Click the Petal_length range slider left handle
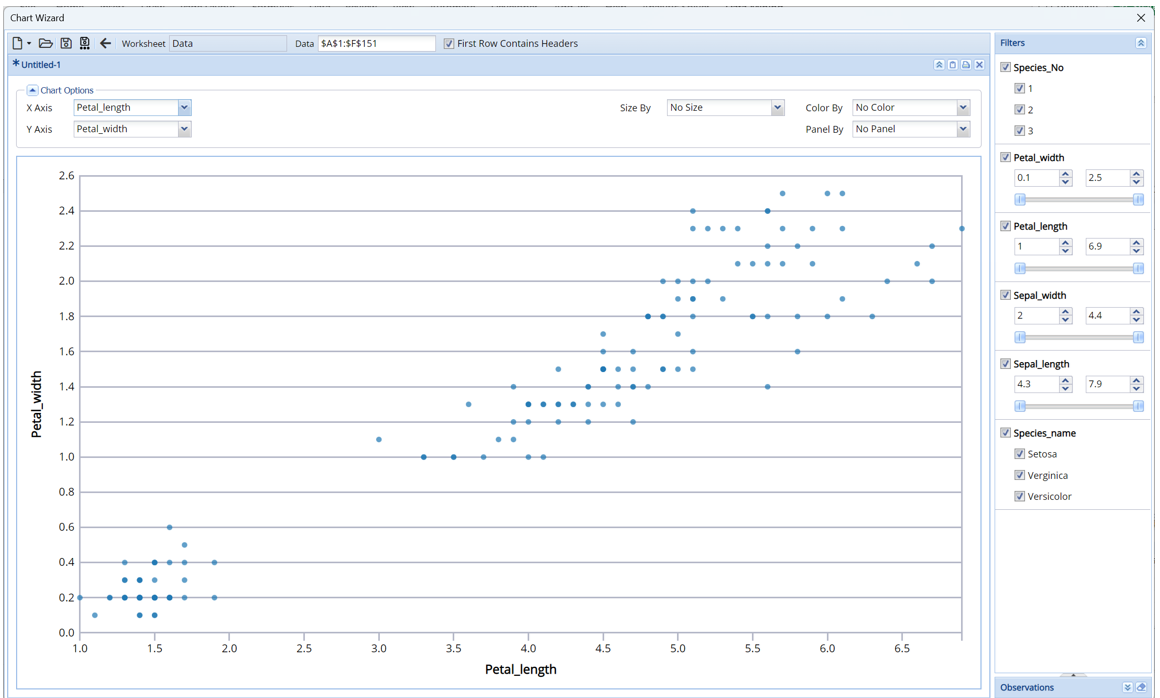Image resolution: width=1160 pixels, height=698 pixels. [x=1020, y=268]
